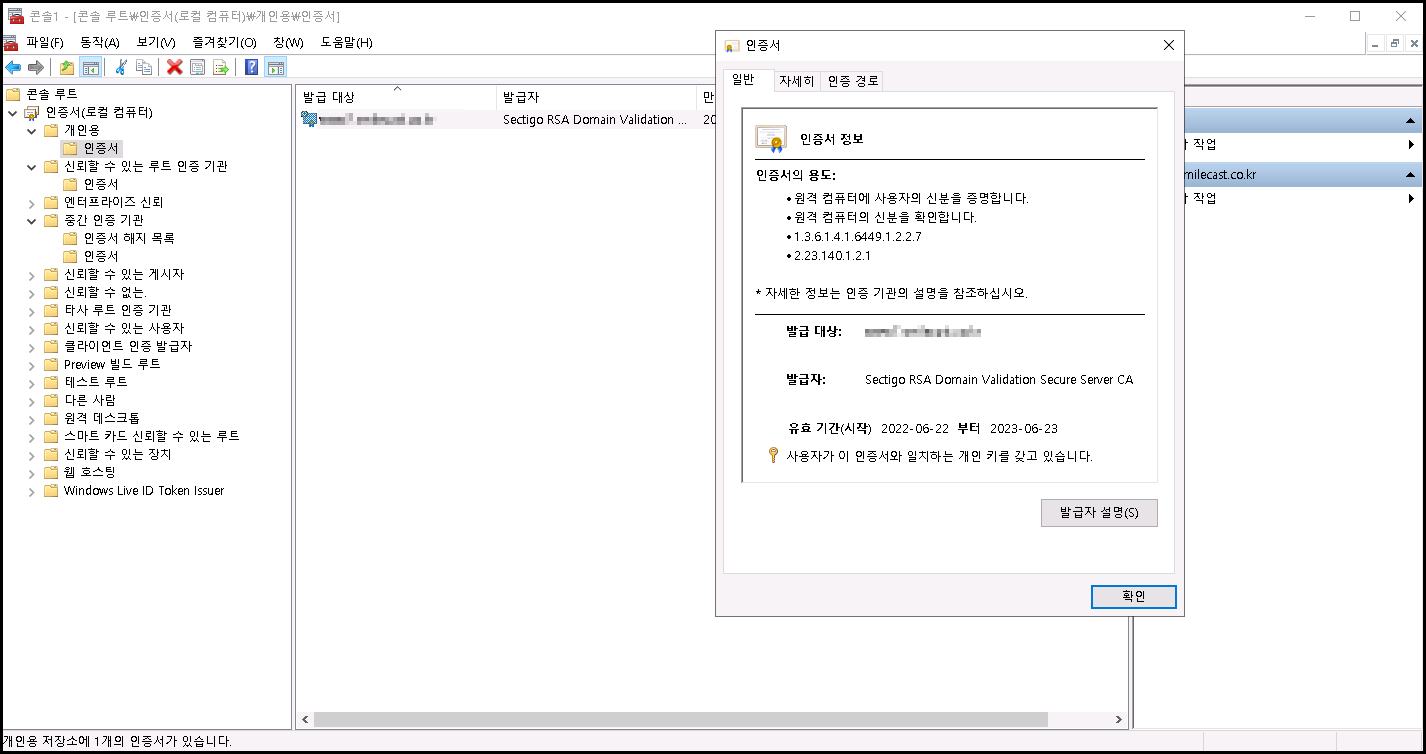Expand the 신뢰할 수 있는 게시자 node
Image resolution: width=1426 pixels, height=754 pixels.
click(x=32, y=274)
